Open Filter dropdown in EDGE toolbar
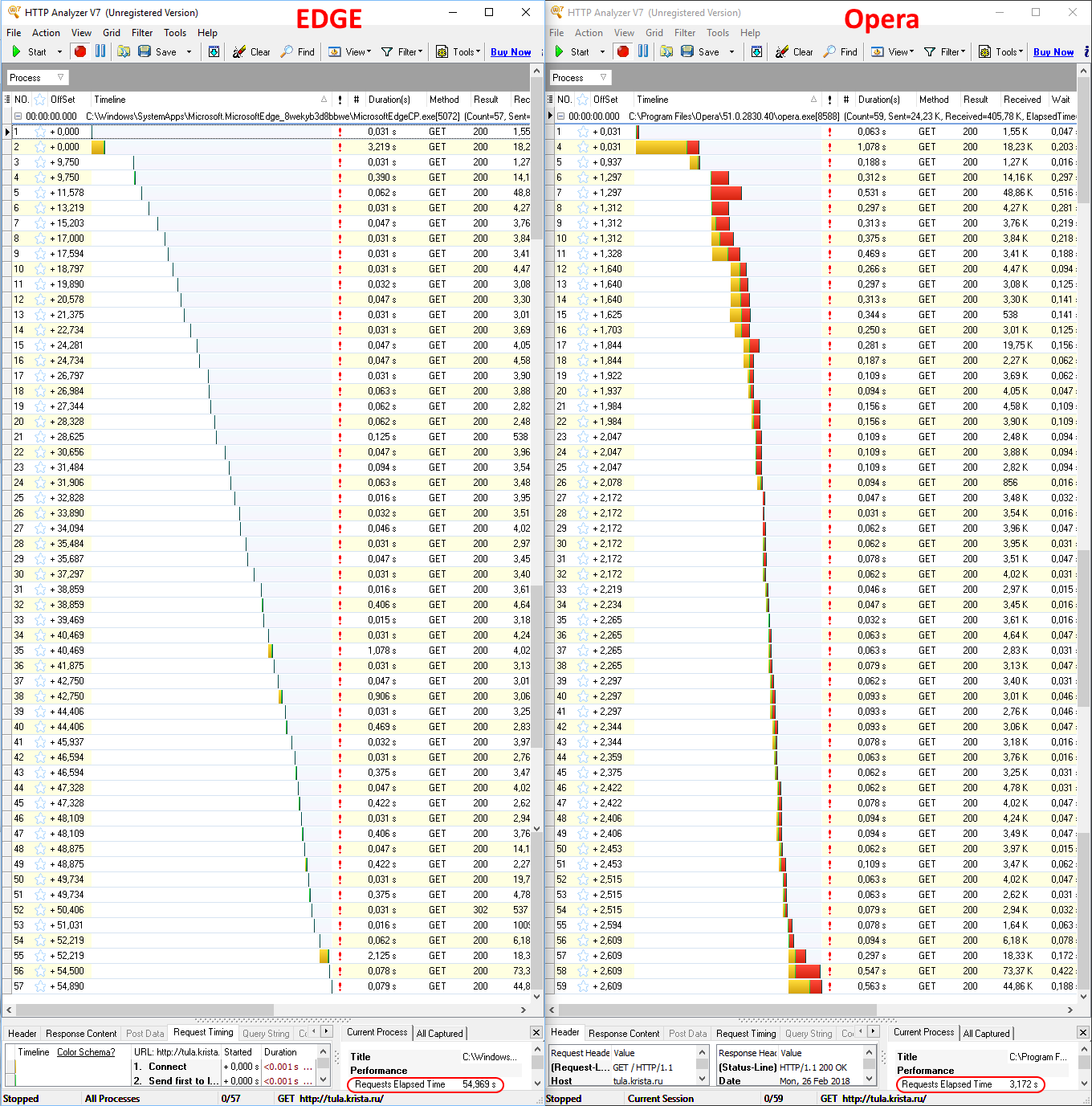Image resolution: width=1092 pixels, height=1106 pixels. pos(403,51)
